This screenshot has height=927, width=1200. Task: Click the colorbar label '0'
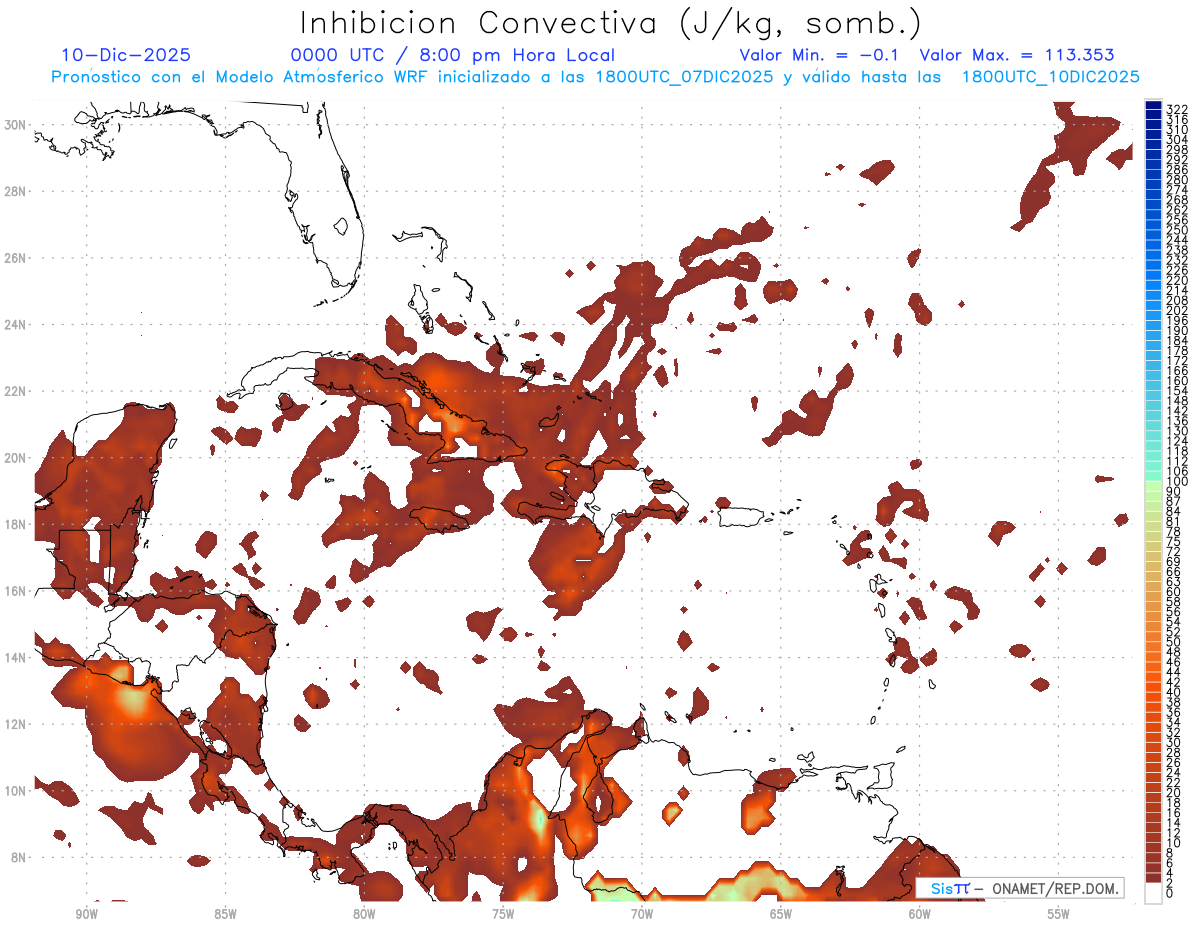(x=1170, y=892)
